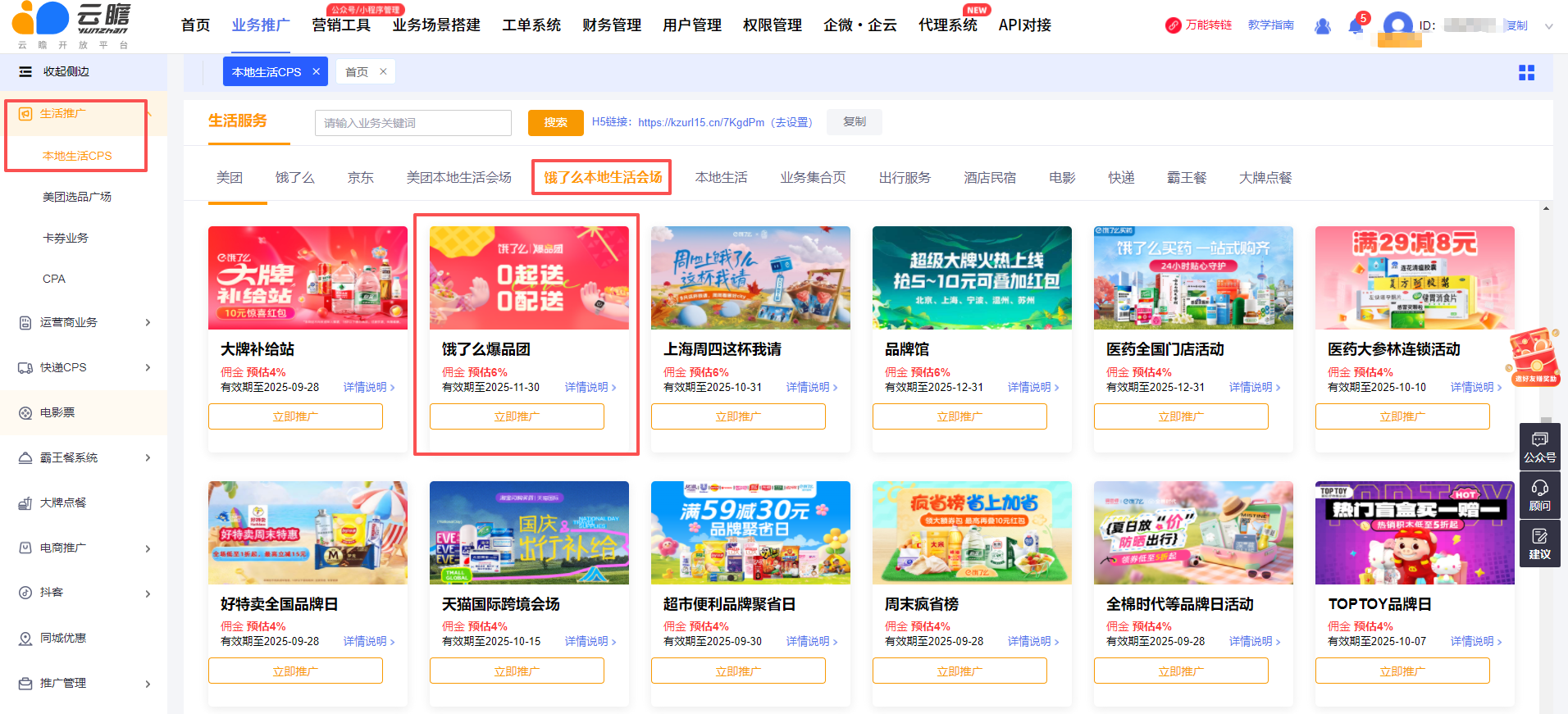Switch to 美团 category tab
Screen dimensions: 1568x714
point(230,178)
